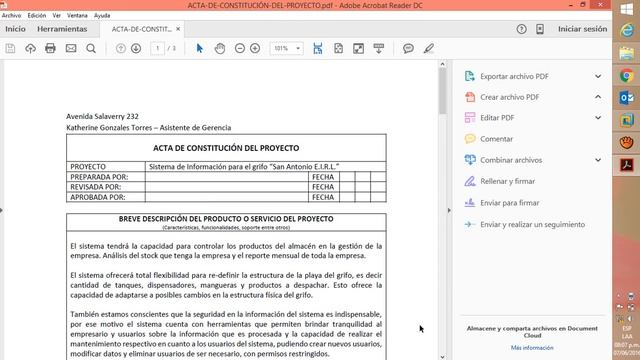
Task: Click the page number input field
Action: 157,49
